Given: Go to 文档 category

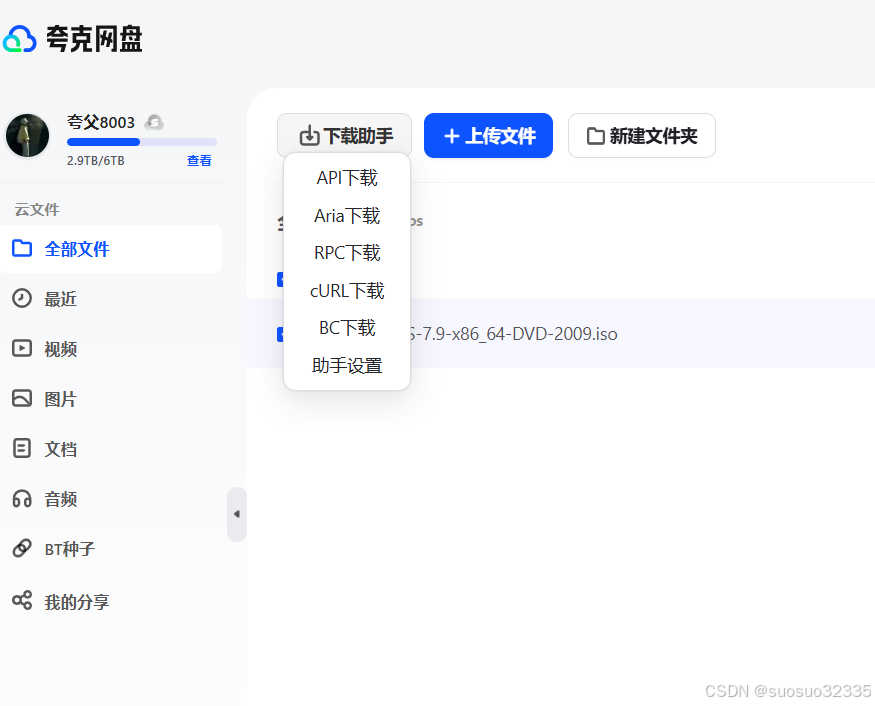Looking at the screenshot, I should (x=61, y=449).
